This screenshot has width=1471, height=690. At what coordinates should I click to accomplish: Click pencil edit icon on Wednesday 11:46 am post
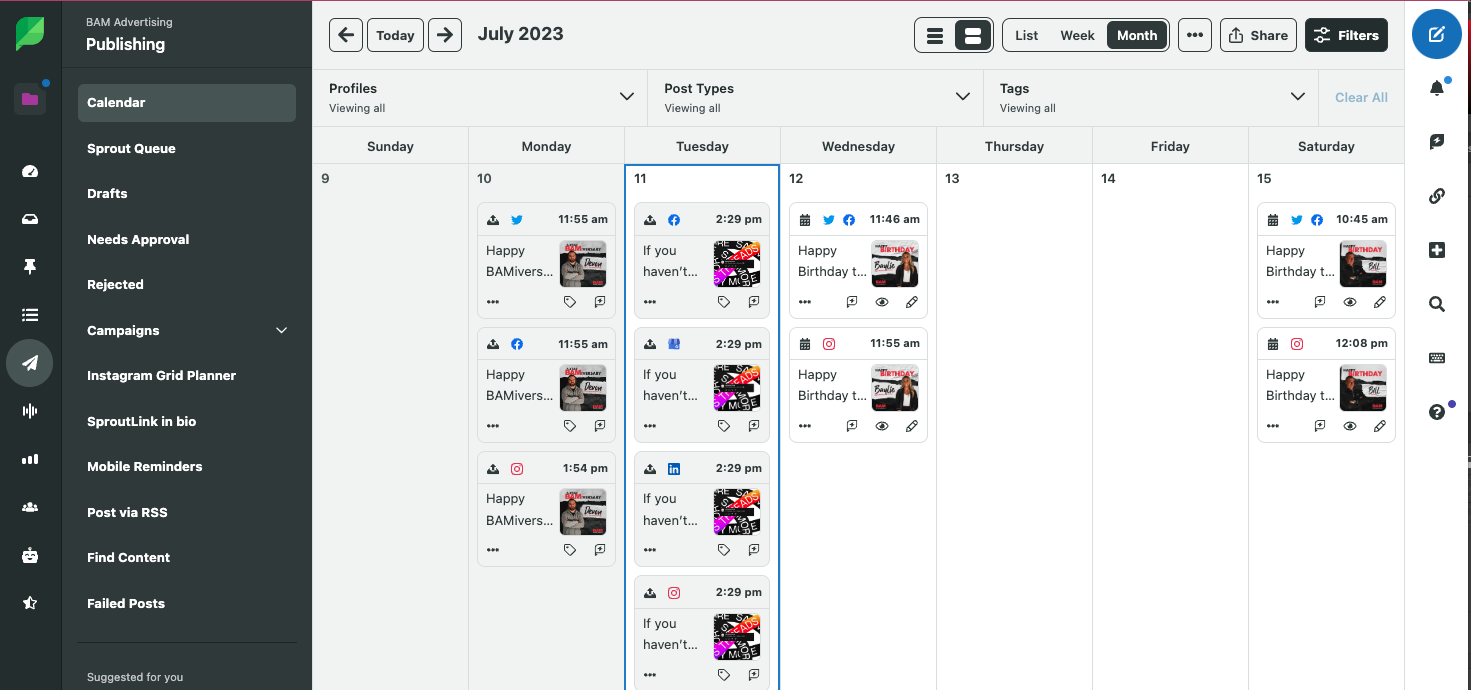click(911, 301)
